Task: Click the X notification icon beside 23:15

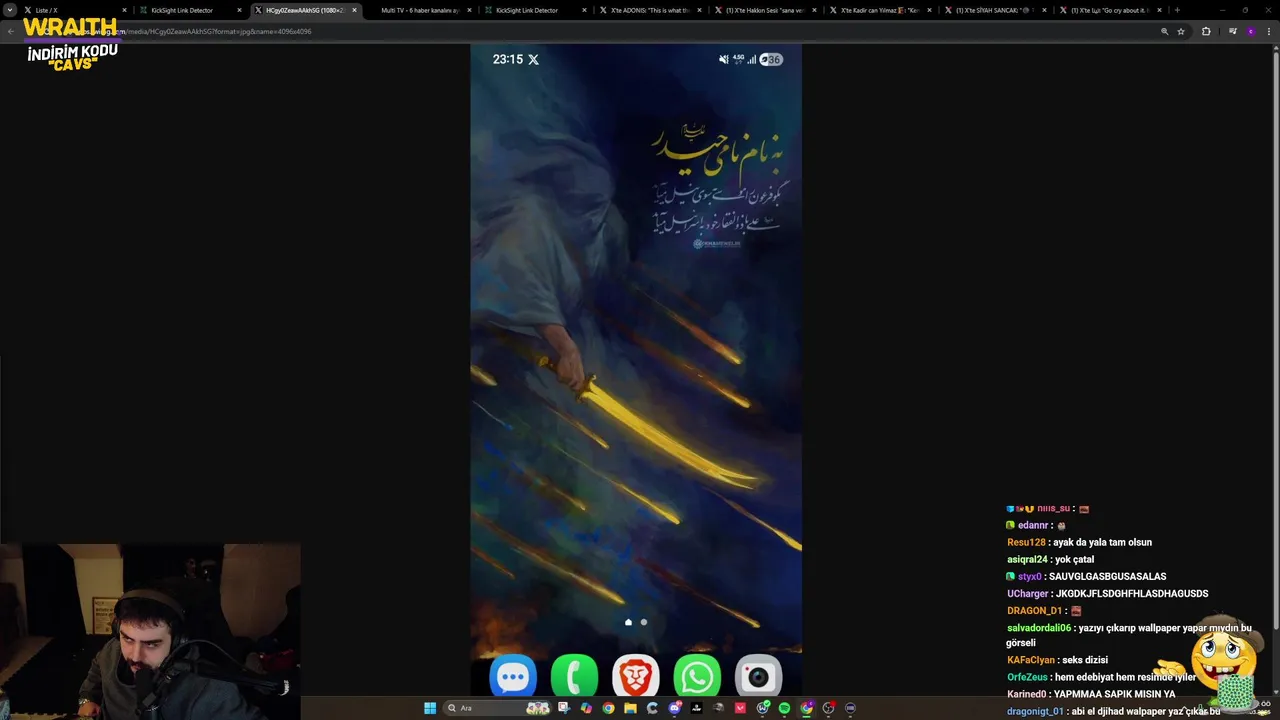Action: click(533, 59)
